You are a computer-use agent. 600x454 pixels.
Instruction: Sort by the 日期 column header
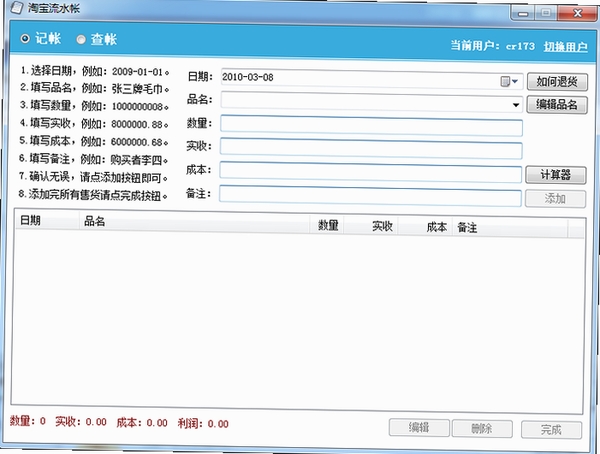tap(47, 220)
